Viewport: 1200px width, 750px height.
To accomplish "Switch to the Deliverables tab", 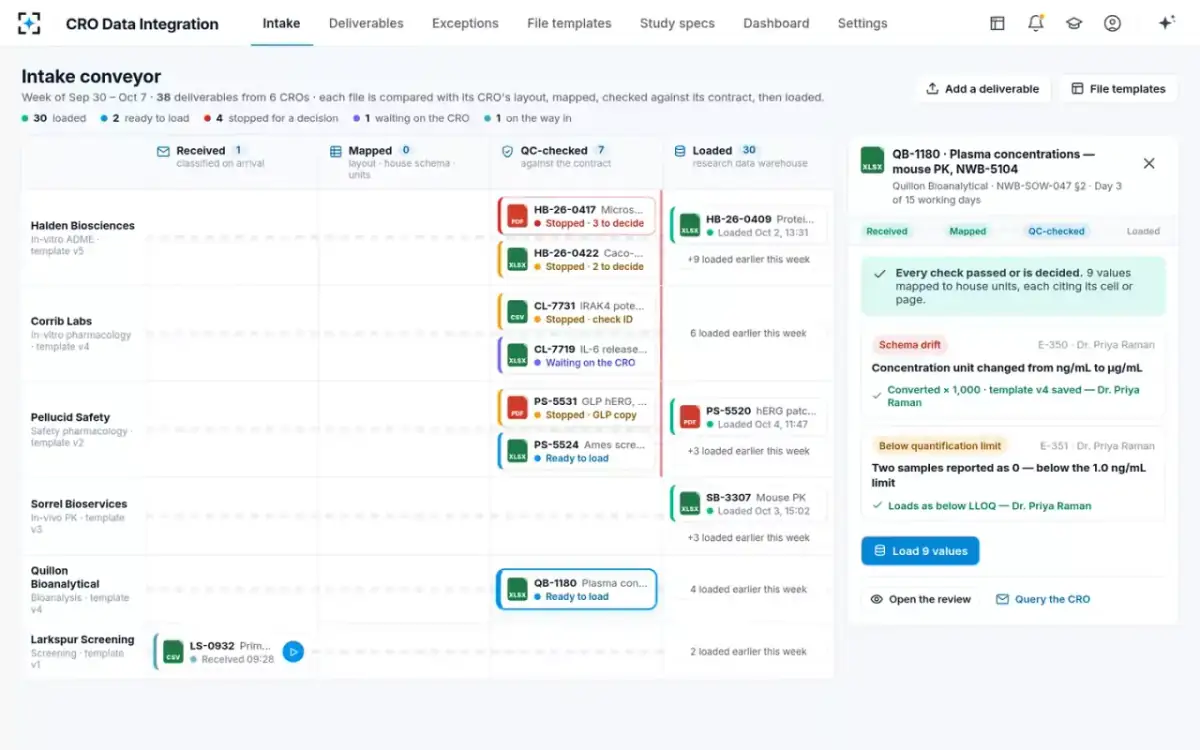I will point(366,23).
